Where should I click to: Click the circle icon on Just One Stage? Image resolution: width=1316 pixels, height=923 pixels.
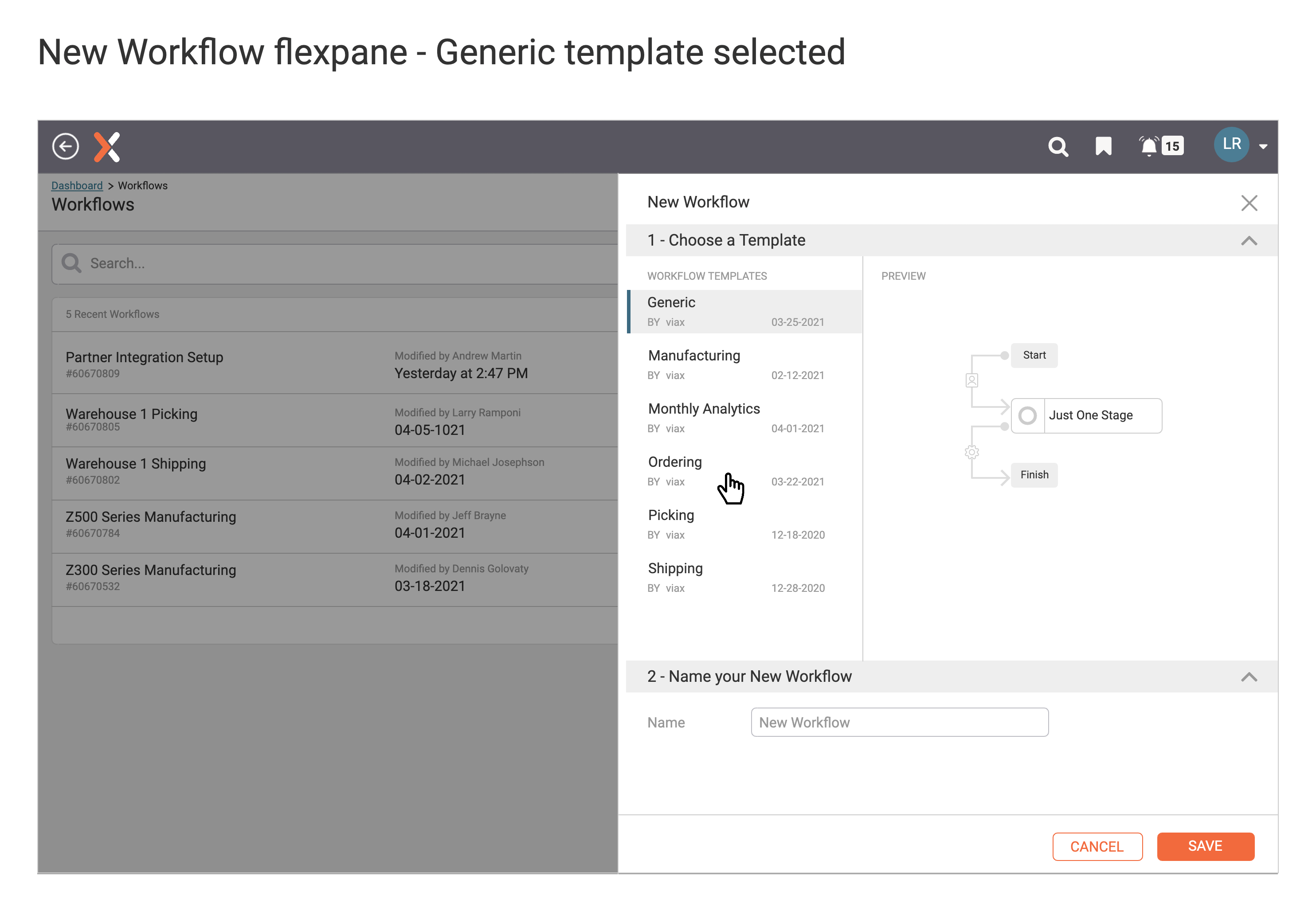[1027, 415]
